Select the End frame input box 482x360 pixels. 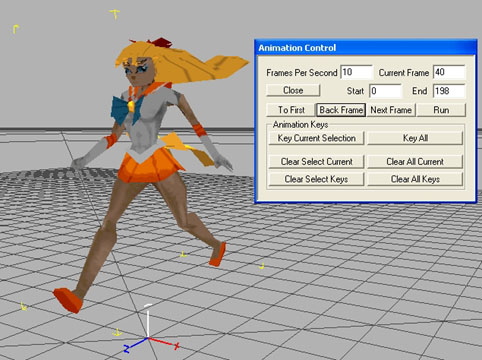tap(449, 91)
